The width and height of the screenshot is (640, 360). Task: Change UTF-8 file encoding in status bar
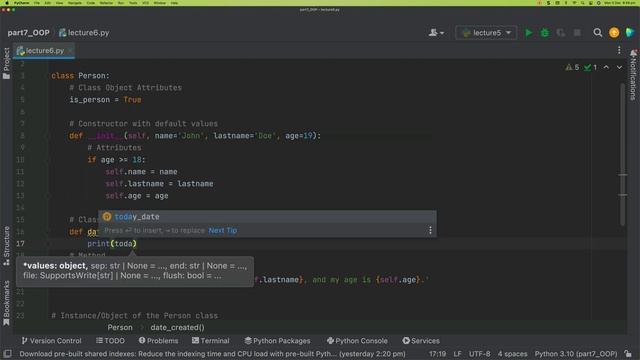(479, 354)
